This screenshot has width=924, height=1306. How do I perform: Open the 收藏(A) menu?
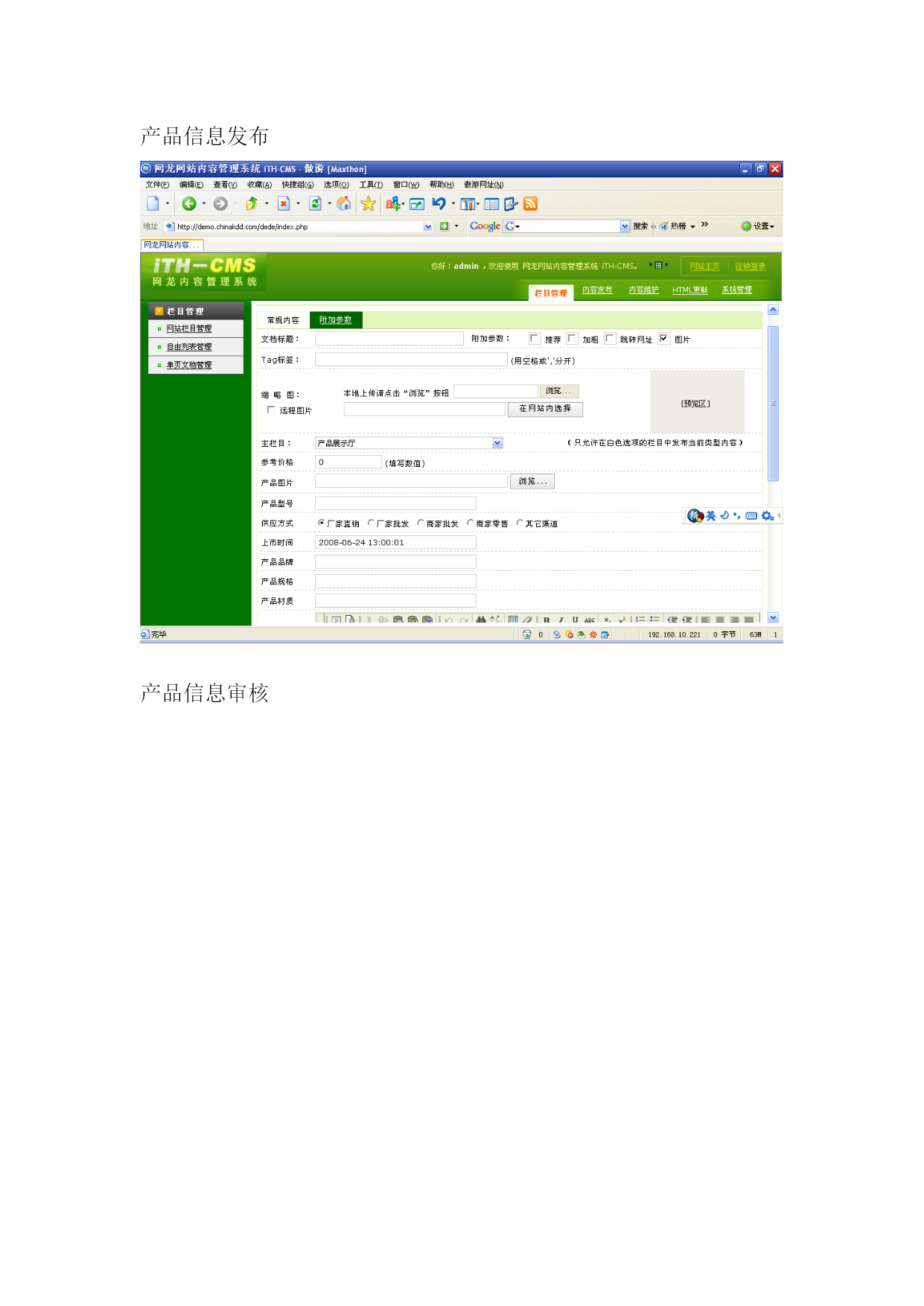click(x=259, y=185)
